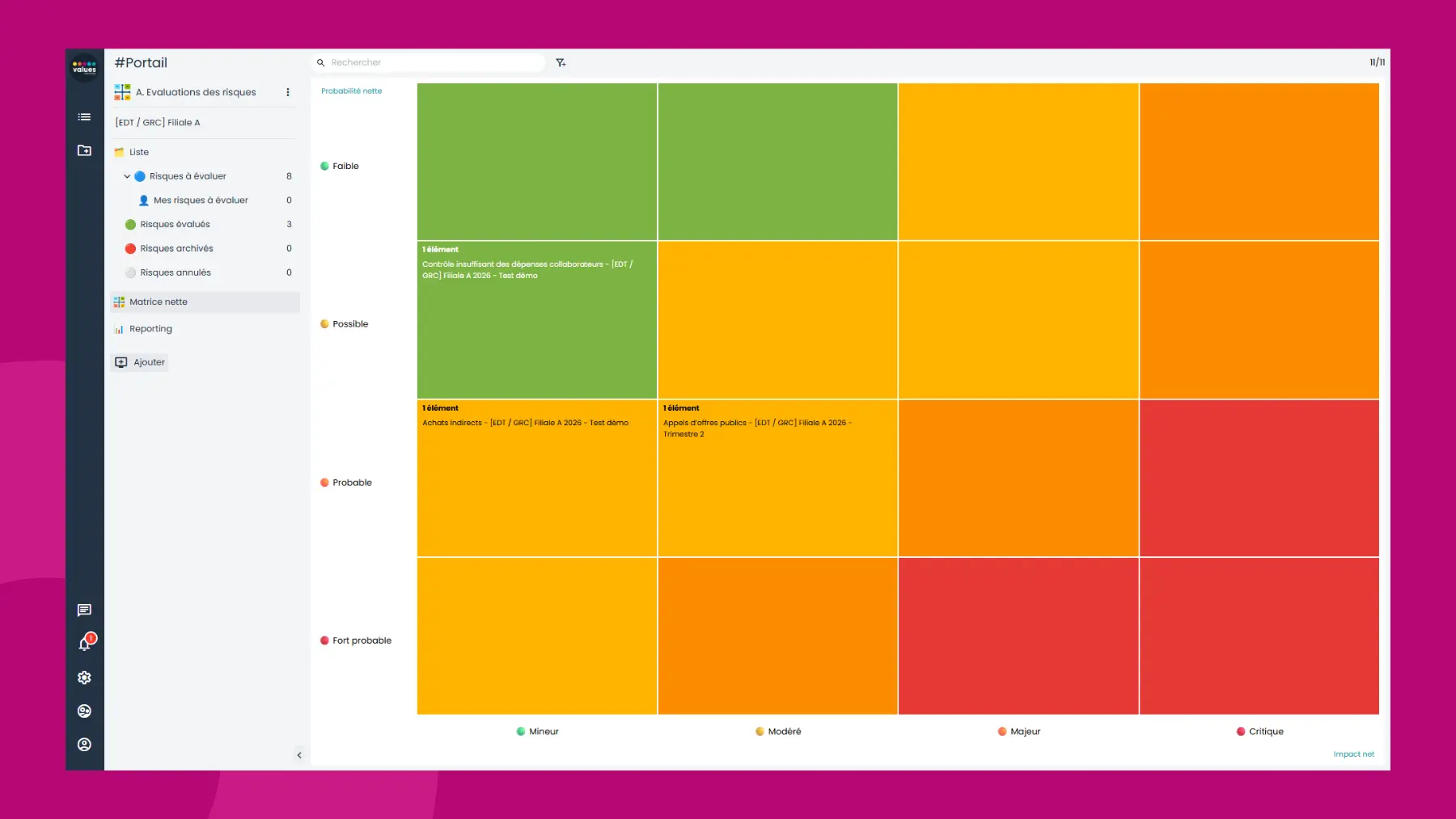Viewport: 1456px width, 819px height.
Task: Open the messages chat icon in sidebar
Action: (83, 610)
